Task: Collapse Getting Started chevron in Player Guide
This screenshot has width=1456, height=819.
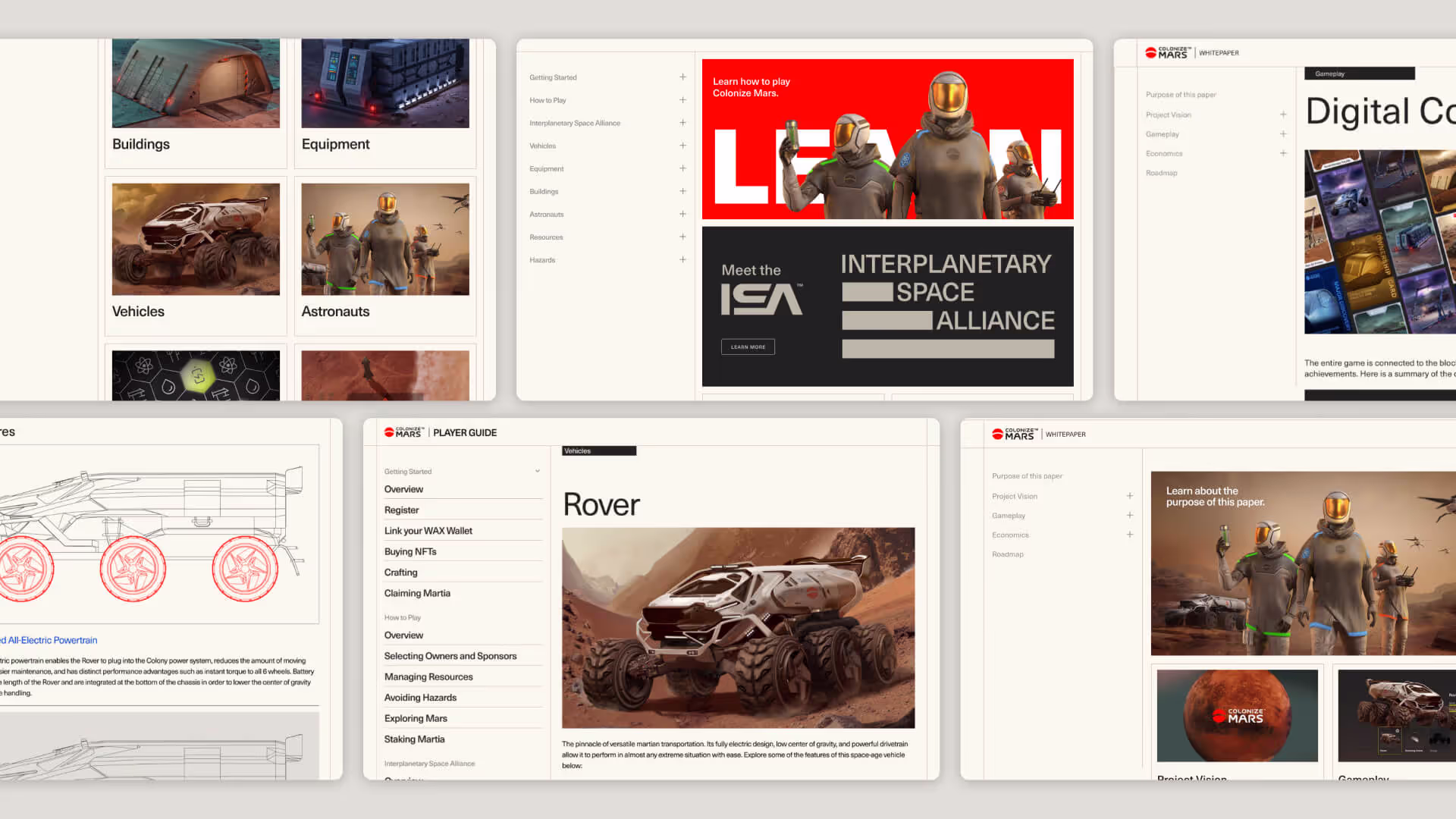Action: click(537, 471)
